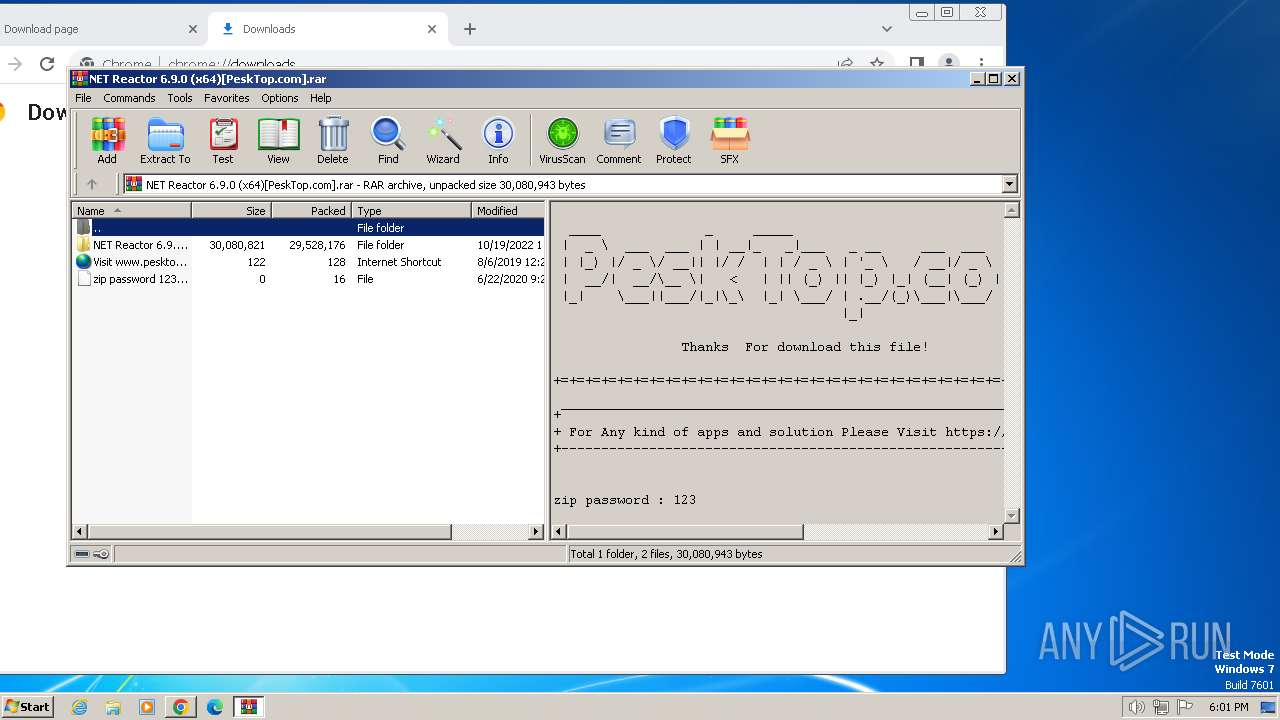Open the Options menu

pyautogui.click(x=280, y=98)
